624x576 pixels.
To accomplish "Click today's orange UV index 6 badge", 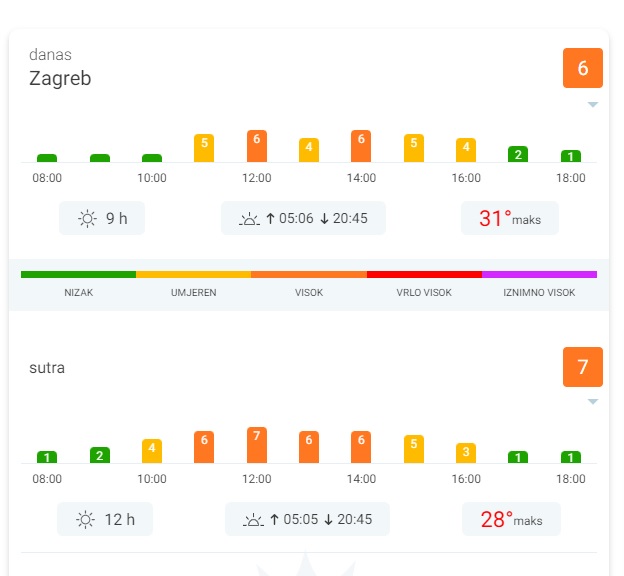I will [582, 68].
